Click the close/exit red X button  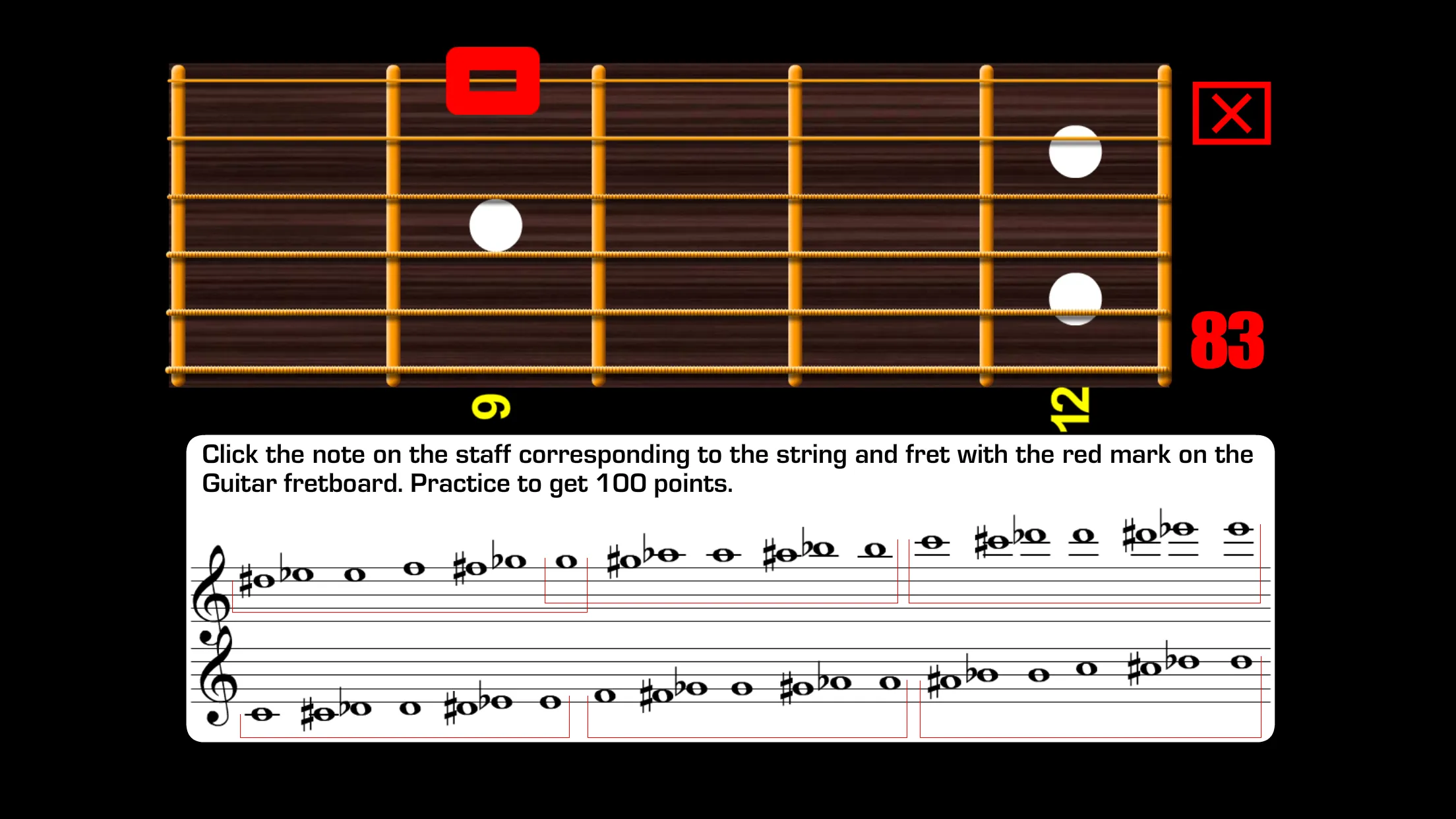(1232, 113)
